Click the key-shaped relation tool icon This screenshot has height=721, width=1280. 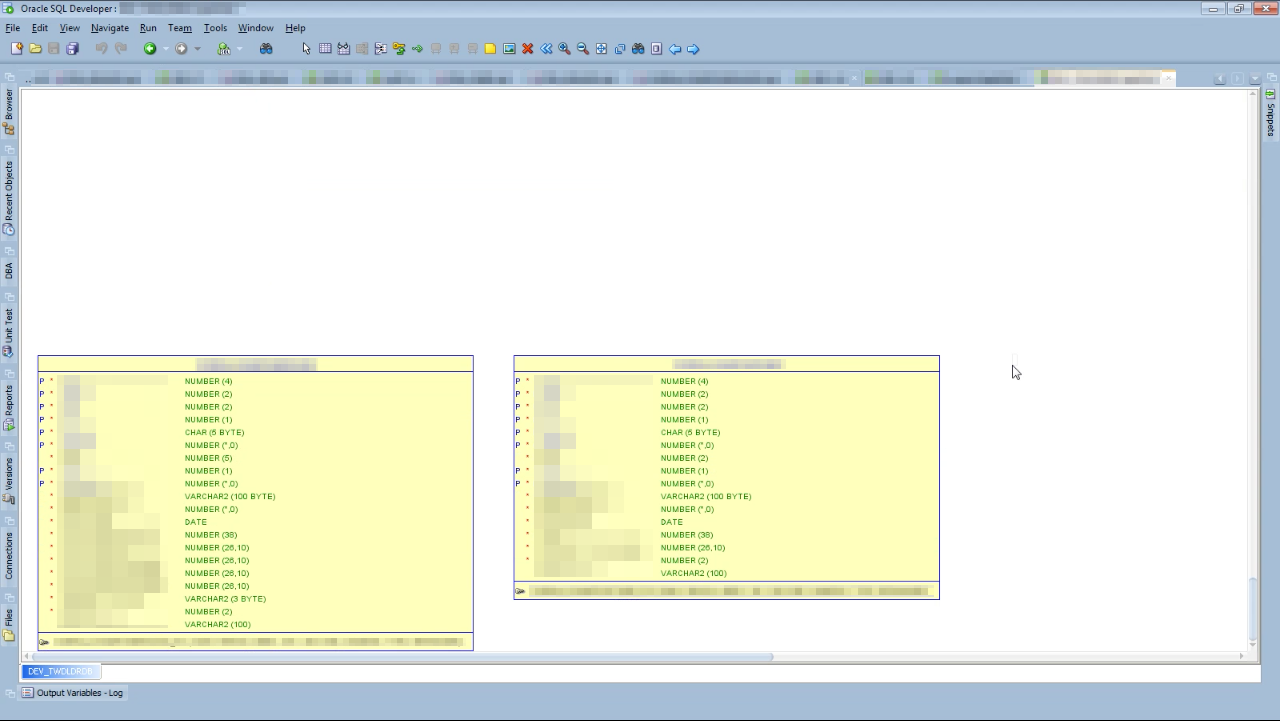point(399,48)
